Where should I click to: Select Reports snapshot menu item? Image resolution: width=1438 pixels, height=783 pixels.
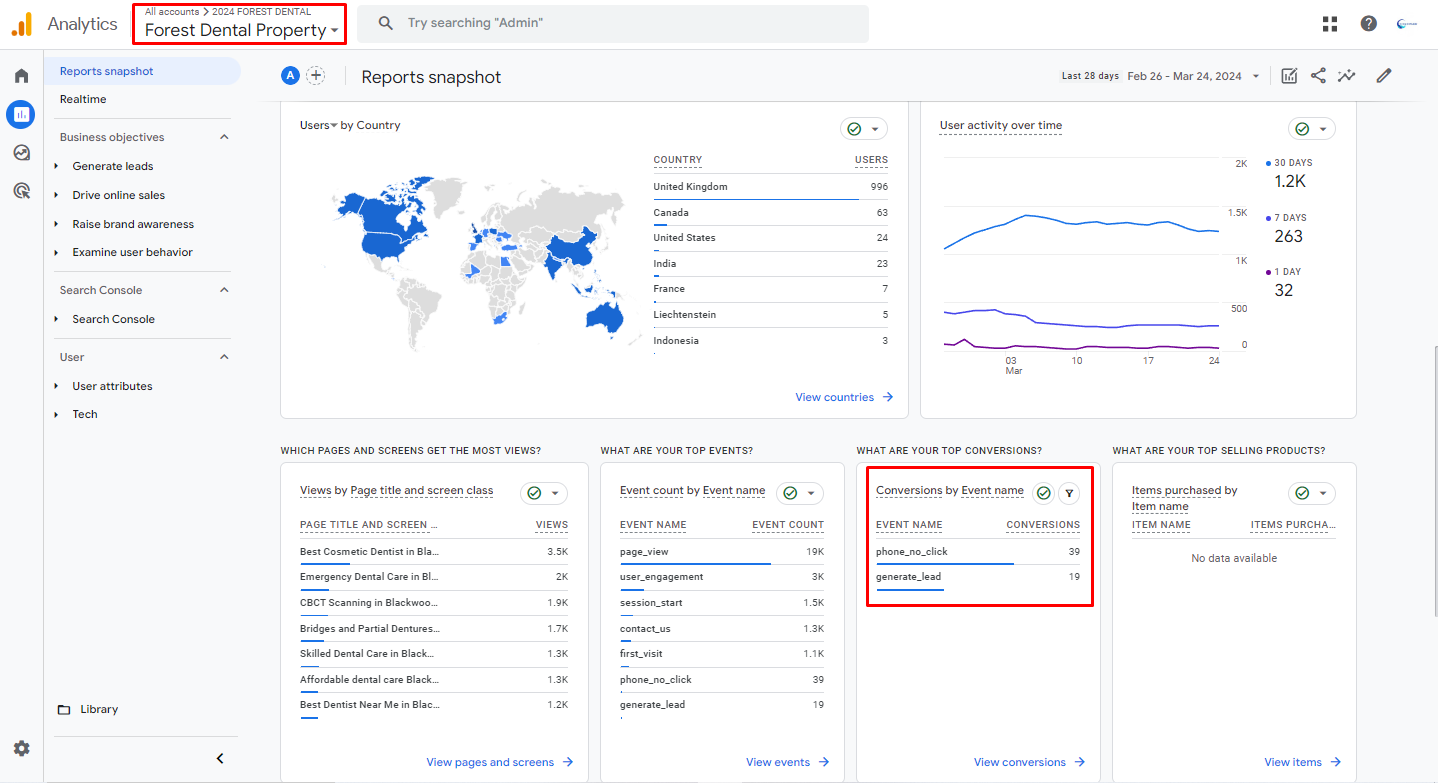142,71
